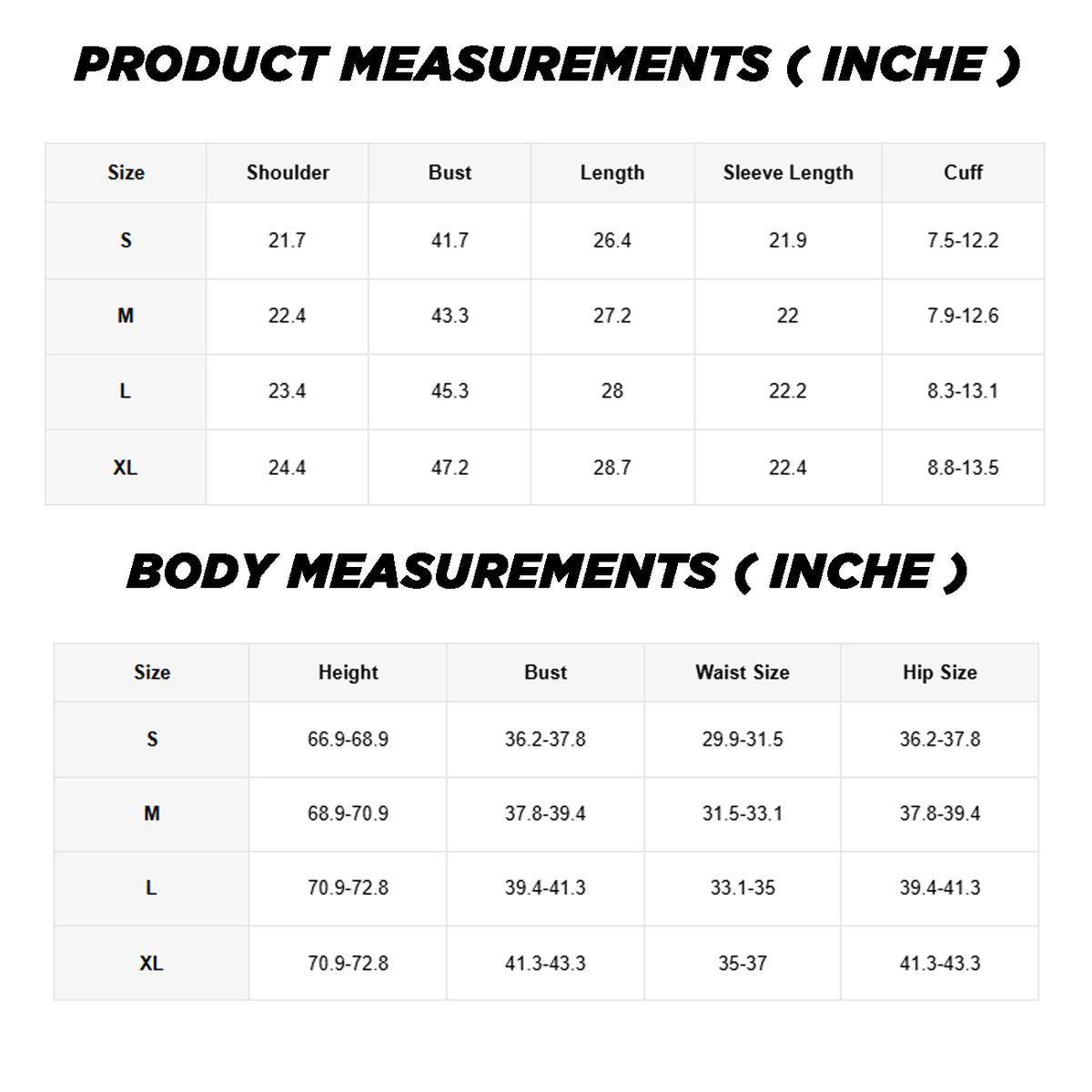Click the Product Measurements heading
The height and width of the screenshot is (1092, 1092).
(546, 66)
